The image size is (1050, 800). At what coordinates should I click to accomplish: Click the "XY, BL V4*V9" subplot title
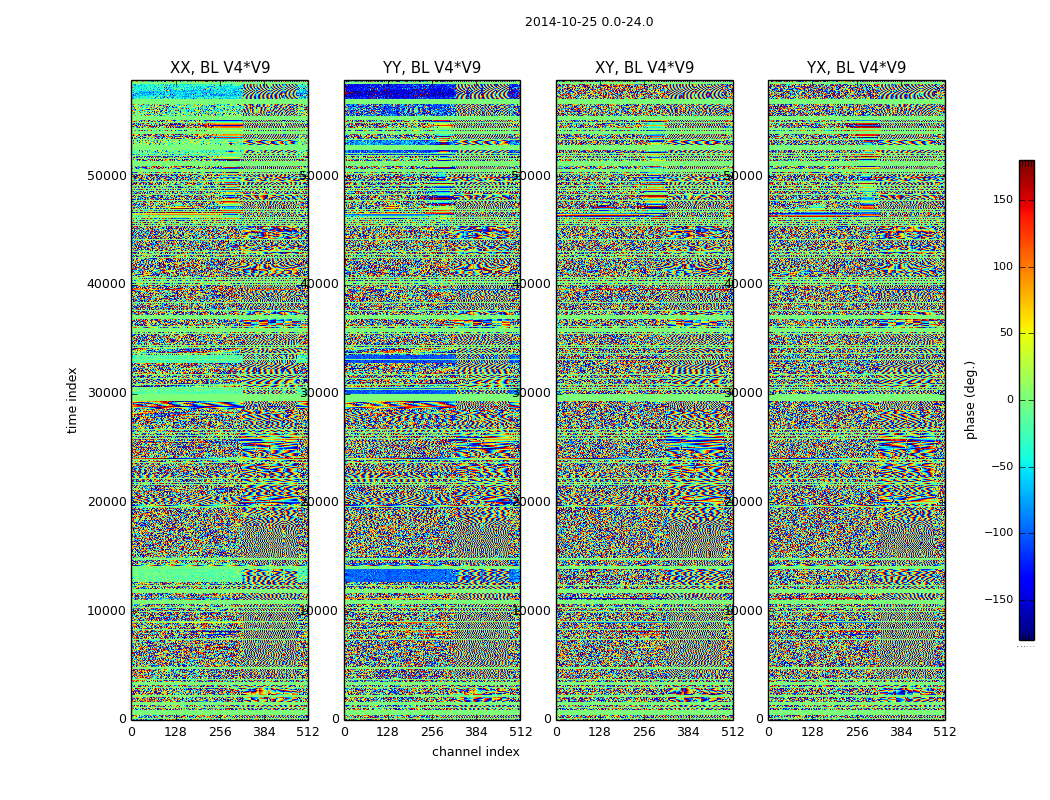pos(644,68)
